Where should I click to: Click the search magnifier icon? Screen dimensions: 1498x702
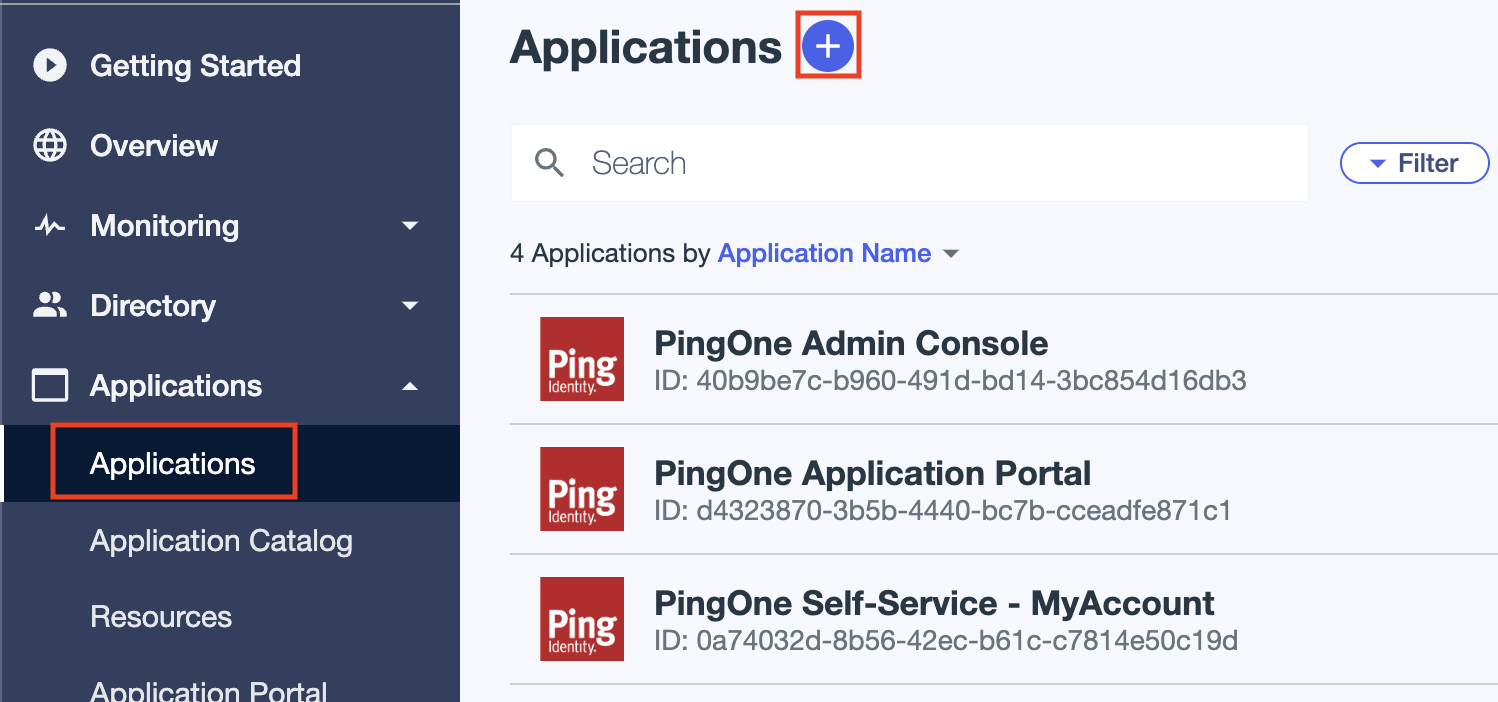tap(550, 163)
